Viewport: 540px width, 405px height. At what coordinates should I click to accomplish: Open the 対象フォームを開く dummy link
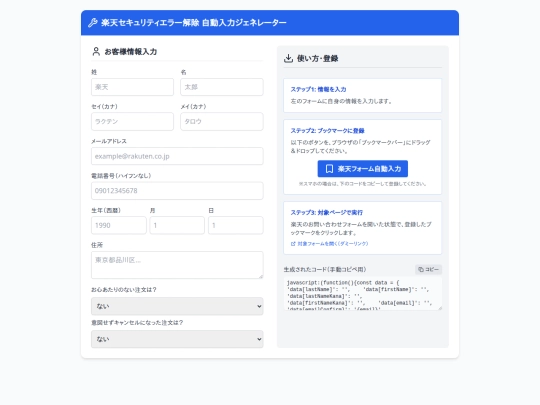click(x=330, y=244)
